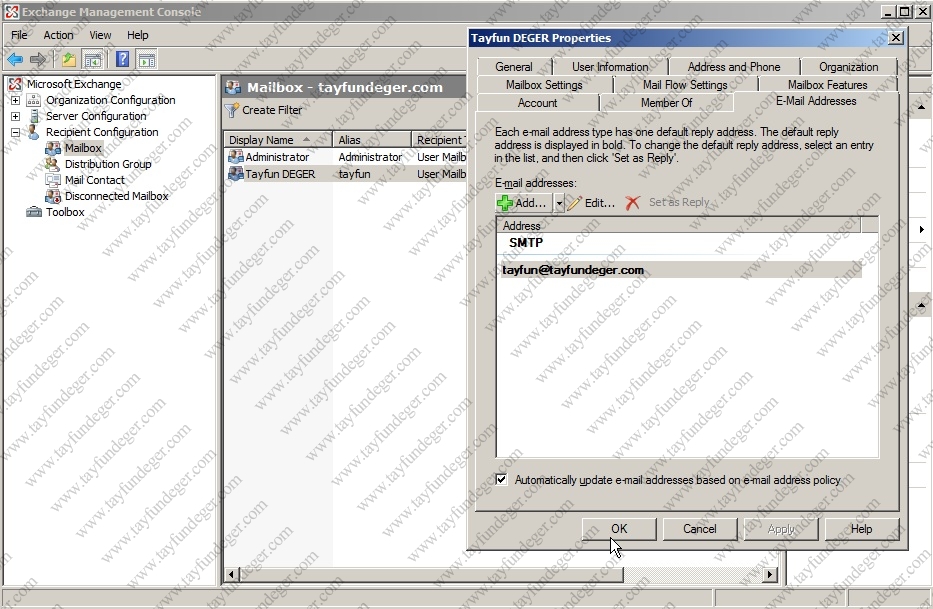Select the Administrator display name in list
The width and height of the screenshot is (933, 609).
tap(277, 157)
